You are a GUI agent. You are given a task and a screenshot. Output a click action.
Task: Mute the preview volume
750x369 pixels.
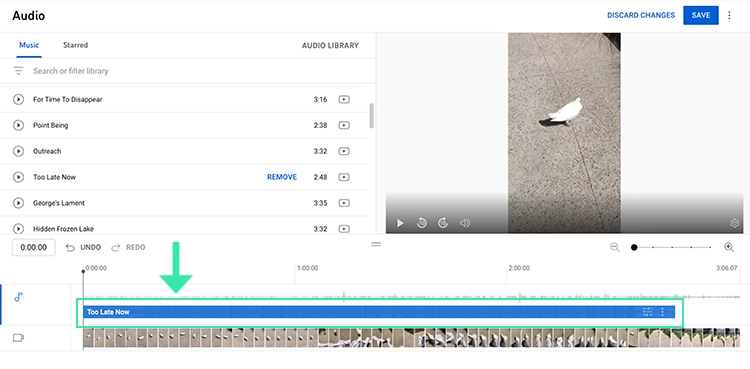(x=464, y=223)
